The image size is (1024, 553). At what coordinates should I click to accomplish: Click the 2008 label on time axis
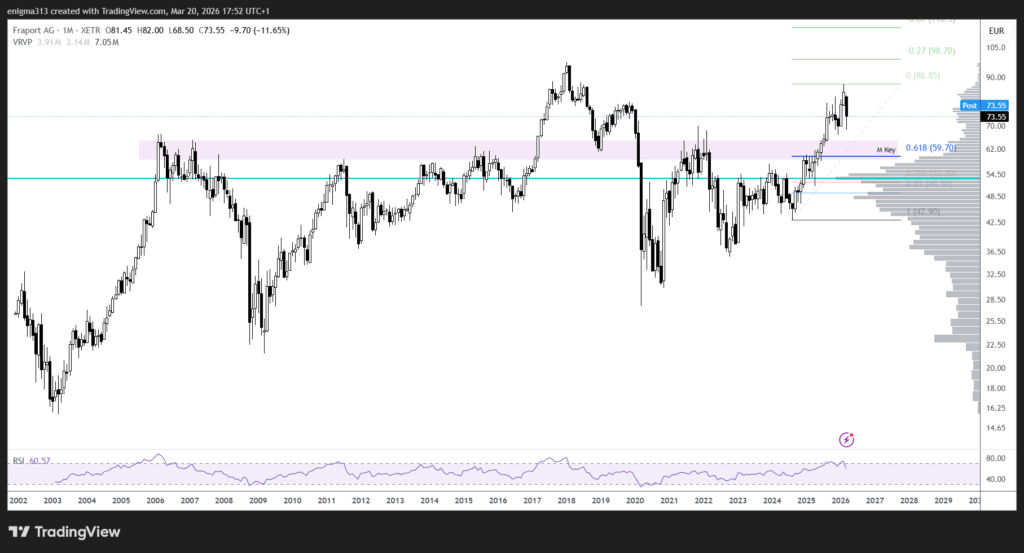224,501
